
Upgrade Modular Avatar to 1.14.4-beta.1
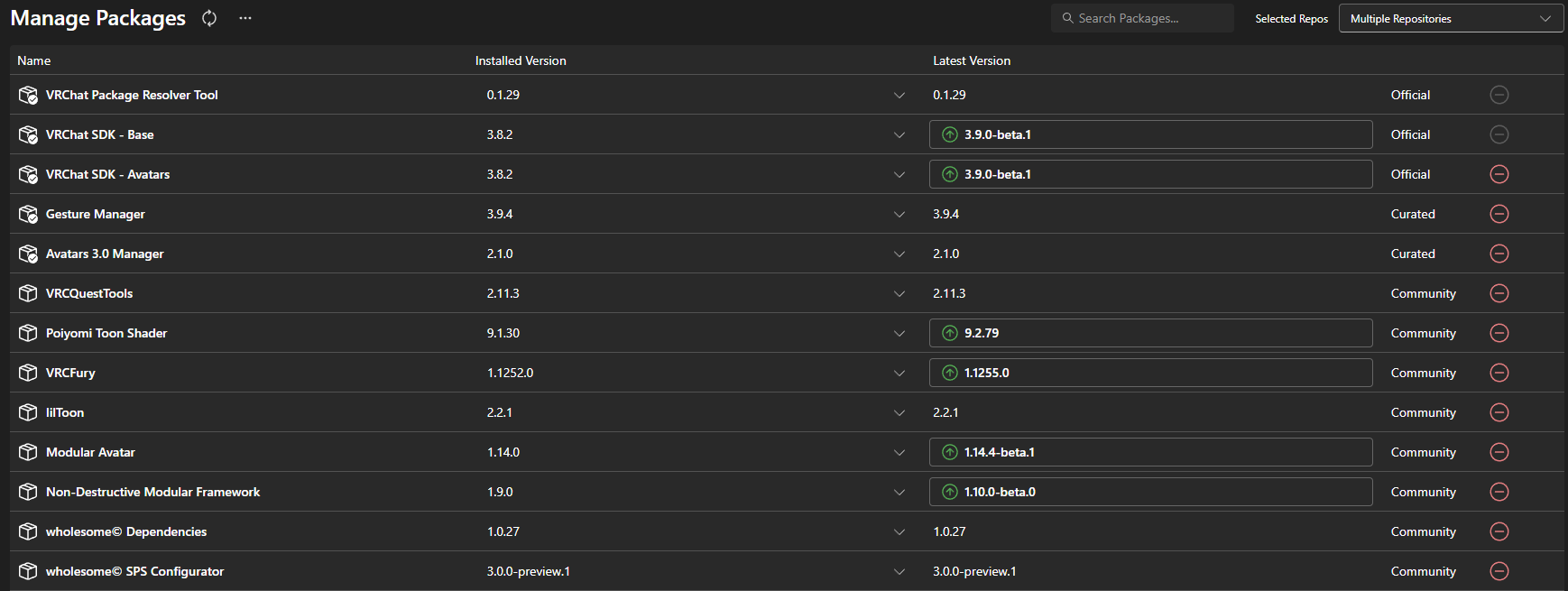click(1151, 452)
